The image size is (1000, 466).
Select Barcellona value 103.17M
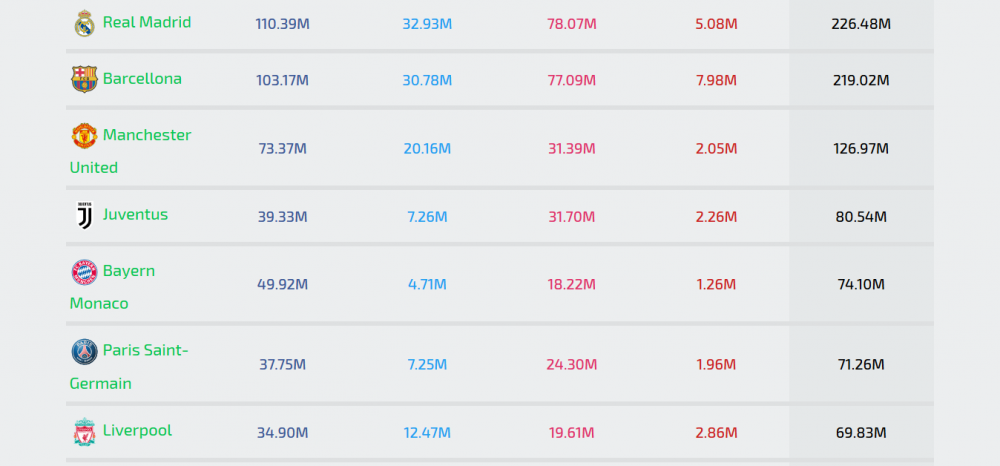[x=283, y=80]
